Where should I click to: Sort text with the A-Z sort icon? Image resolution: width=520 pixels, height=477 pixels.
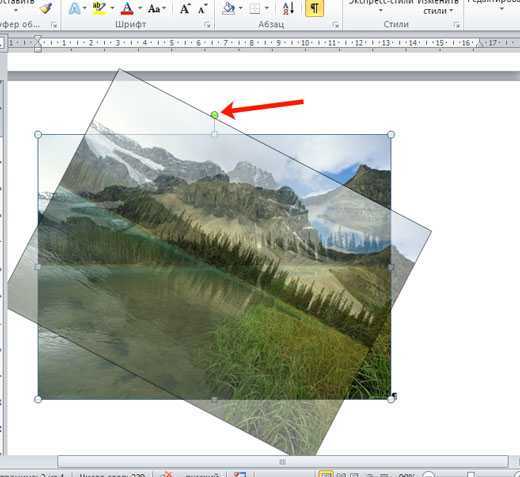(x=288, y=8)
